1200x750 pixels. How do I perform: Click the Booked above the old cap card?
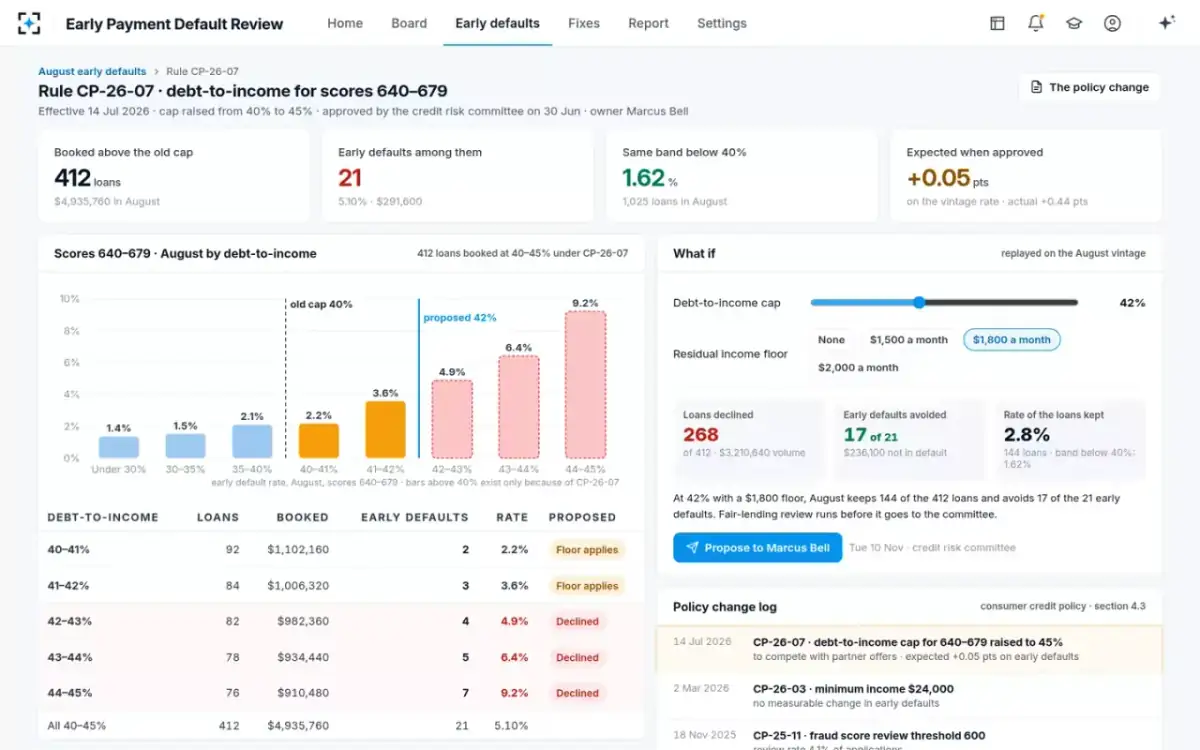tap(174, 176)
